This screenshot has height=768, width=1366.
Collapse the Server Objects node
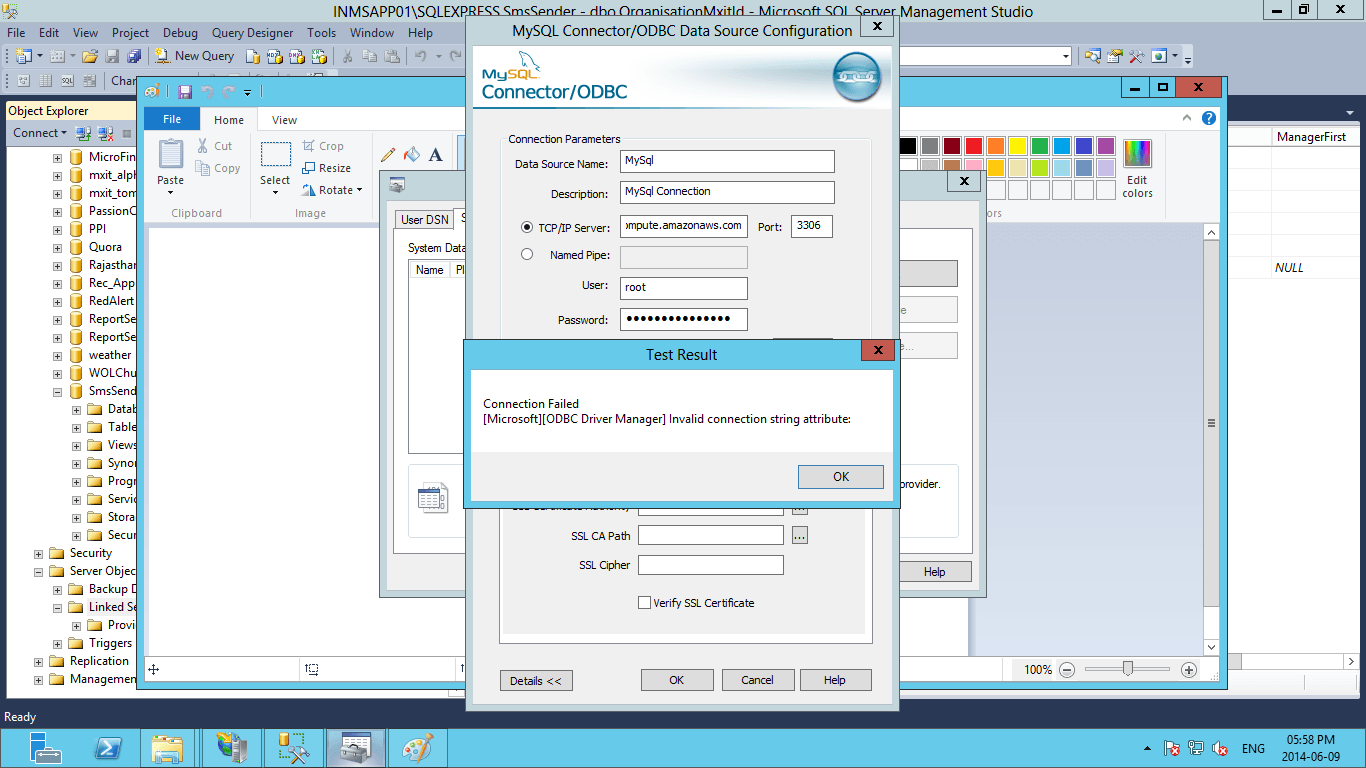pyautogui.click(x=39, y=571)
